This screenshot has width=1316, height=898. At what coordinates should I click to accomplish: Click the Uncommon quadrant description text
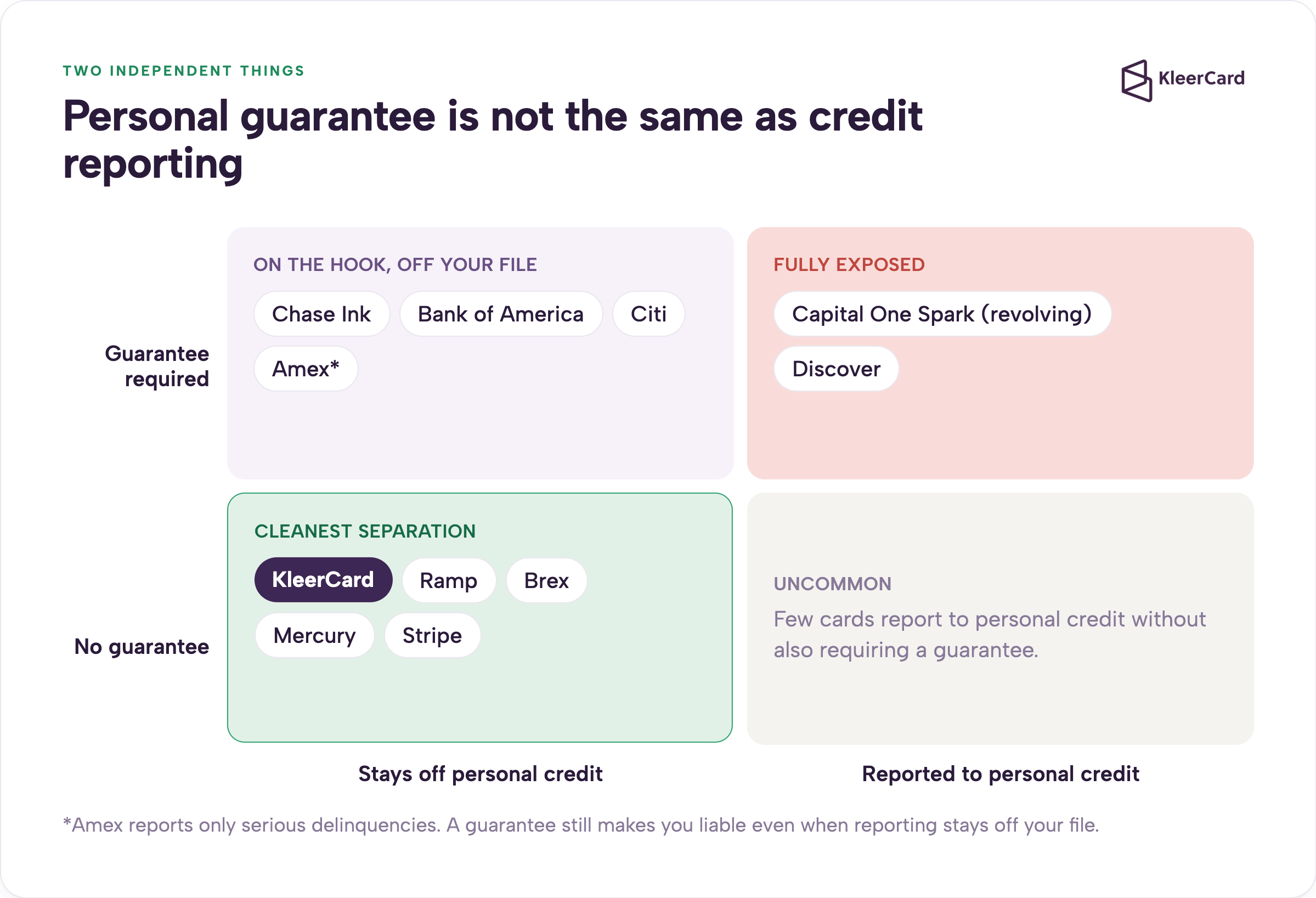[x=989, y=635]
